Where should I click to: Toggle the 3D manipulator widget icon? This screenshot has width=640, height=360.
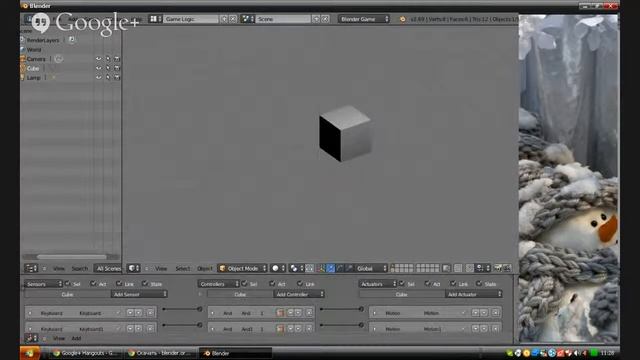(321, 268)
